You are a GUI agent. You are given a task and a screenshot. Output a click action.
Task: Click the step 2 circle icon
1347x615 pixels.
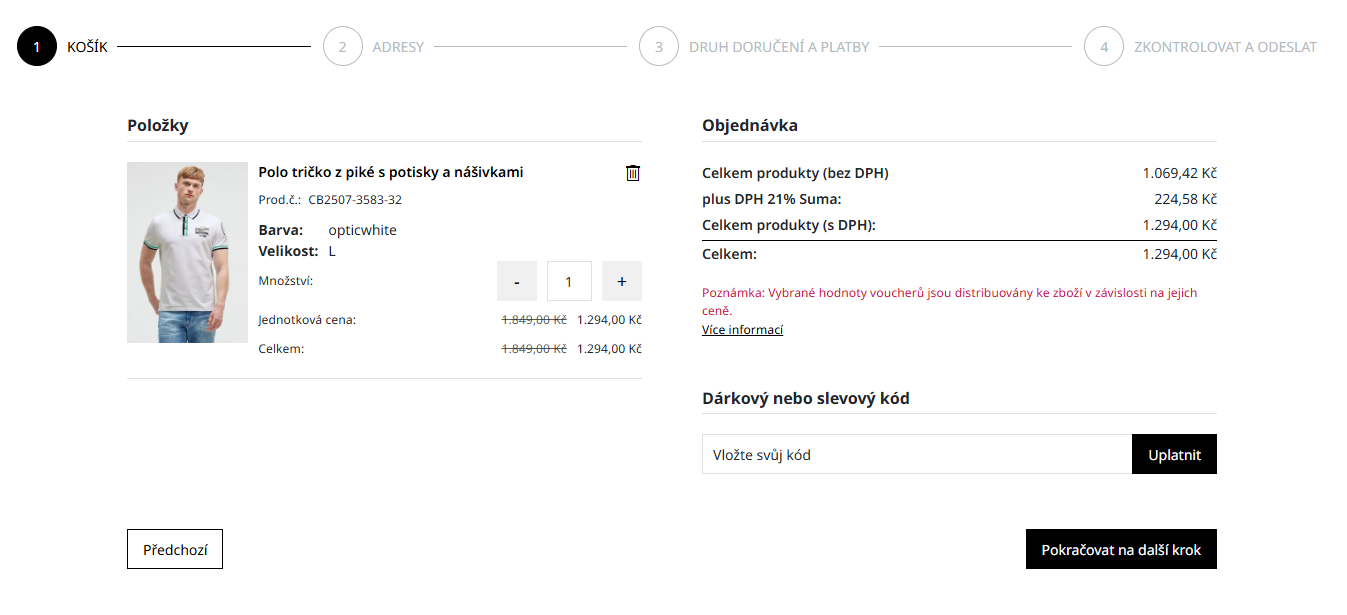pos(342,46)
